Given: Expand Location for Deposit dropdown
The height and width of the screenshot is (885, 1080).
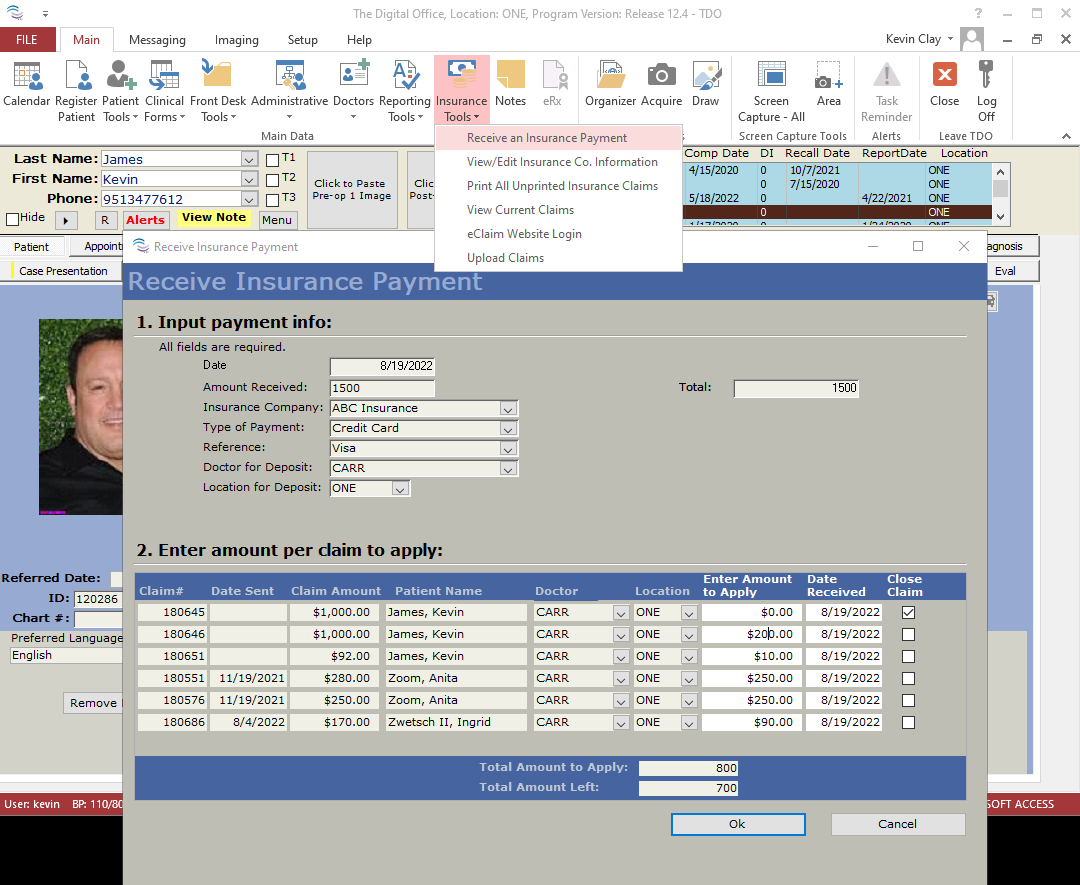Looking at the screenshot, I should (400, 488).
